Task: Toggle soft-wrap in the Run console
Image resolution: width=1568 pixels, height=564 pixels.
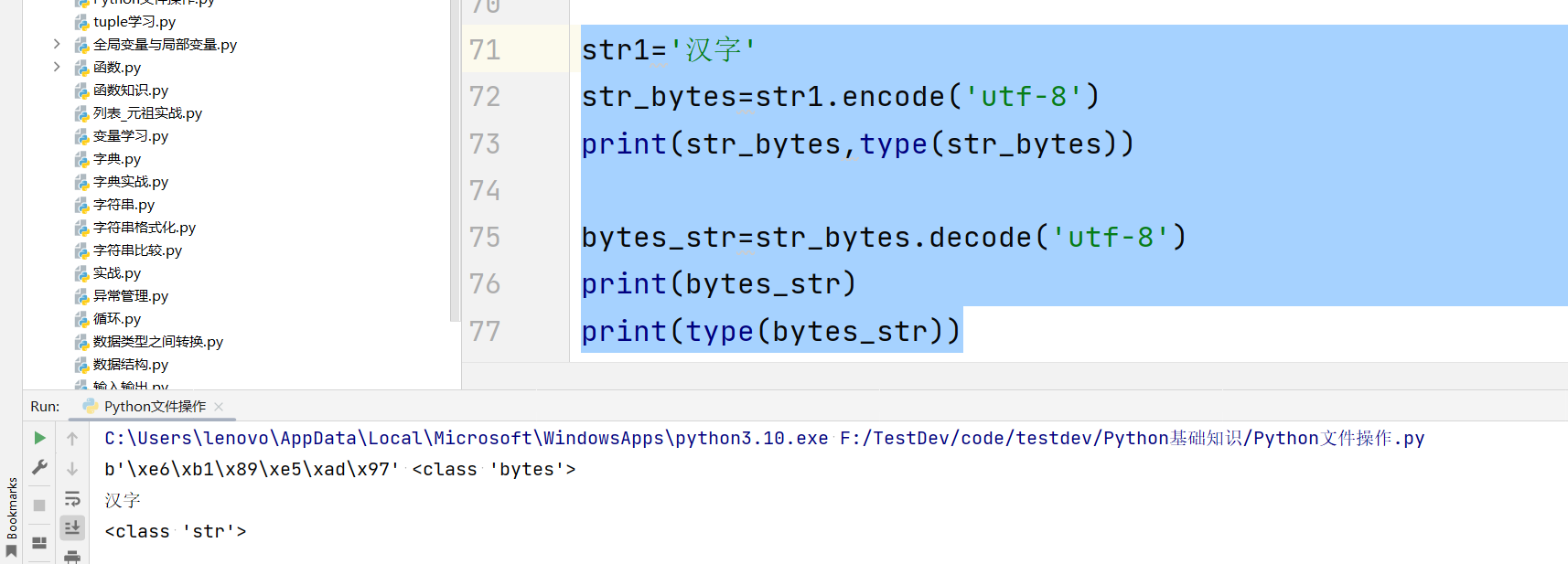Action: [72, 499]
